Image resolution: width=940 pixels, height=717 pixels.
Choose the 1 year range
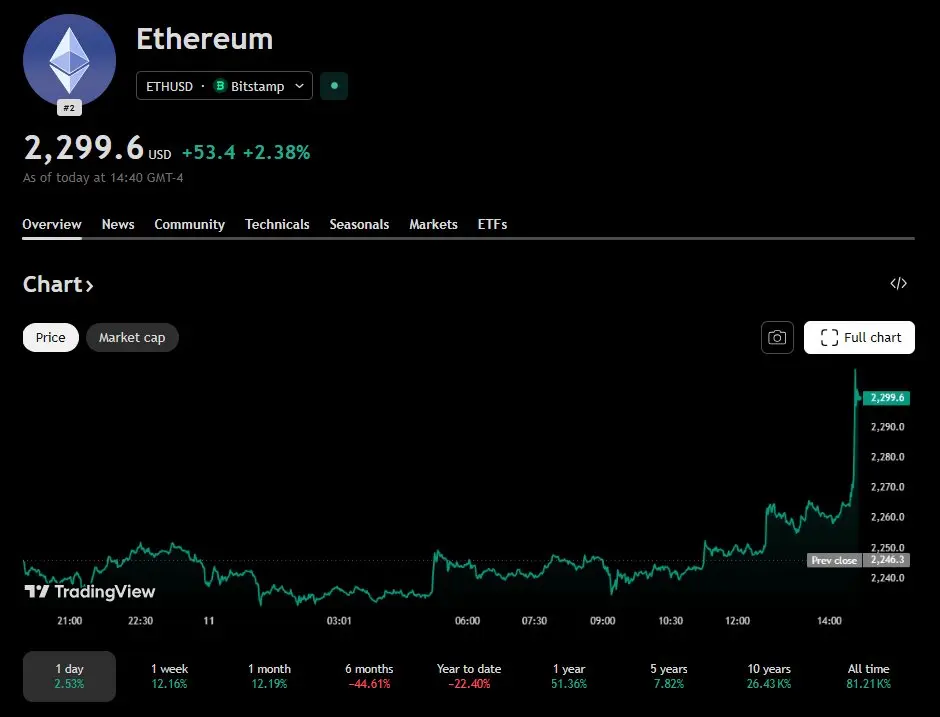click(x=569, y=676)
